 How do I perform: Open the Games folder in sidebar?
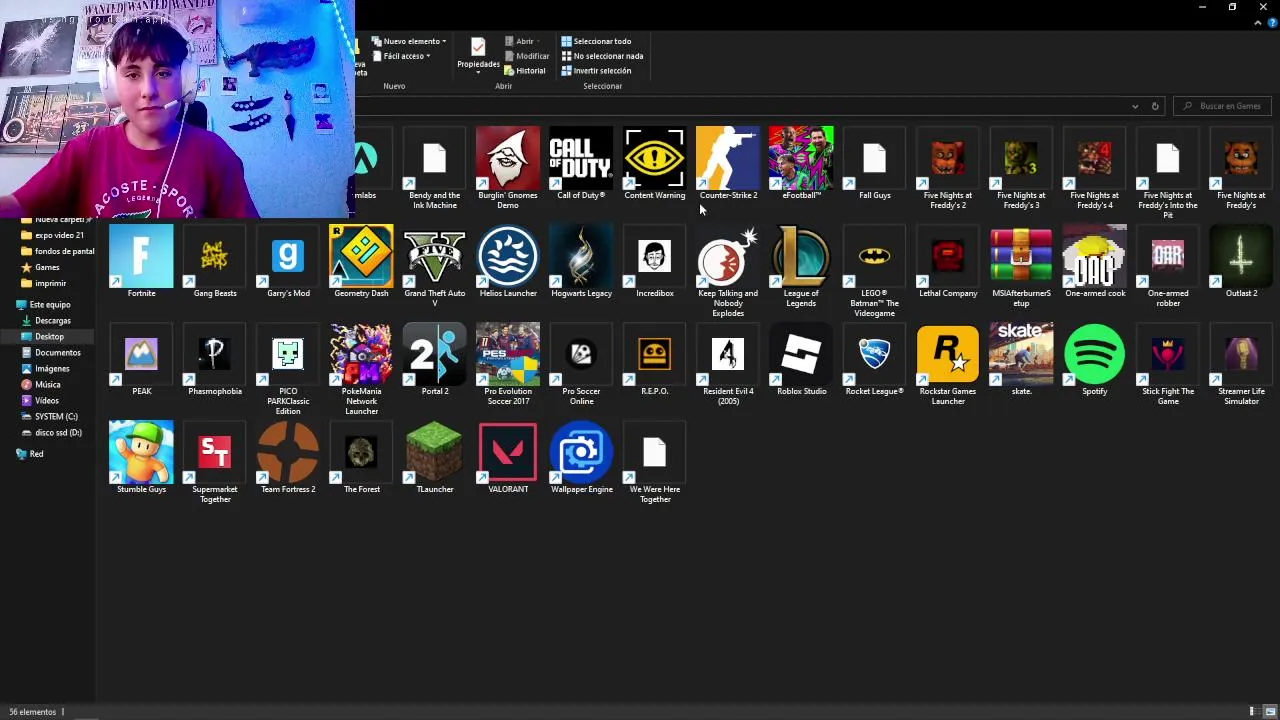click(47, 267)
